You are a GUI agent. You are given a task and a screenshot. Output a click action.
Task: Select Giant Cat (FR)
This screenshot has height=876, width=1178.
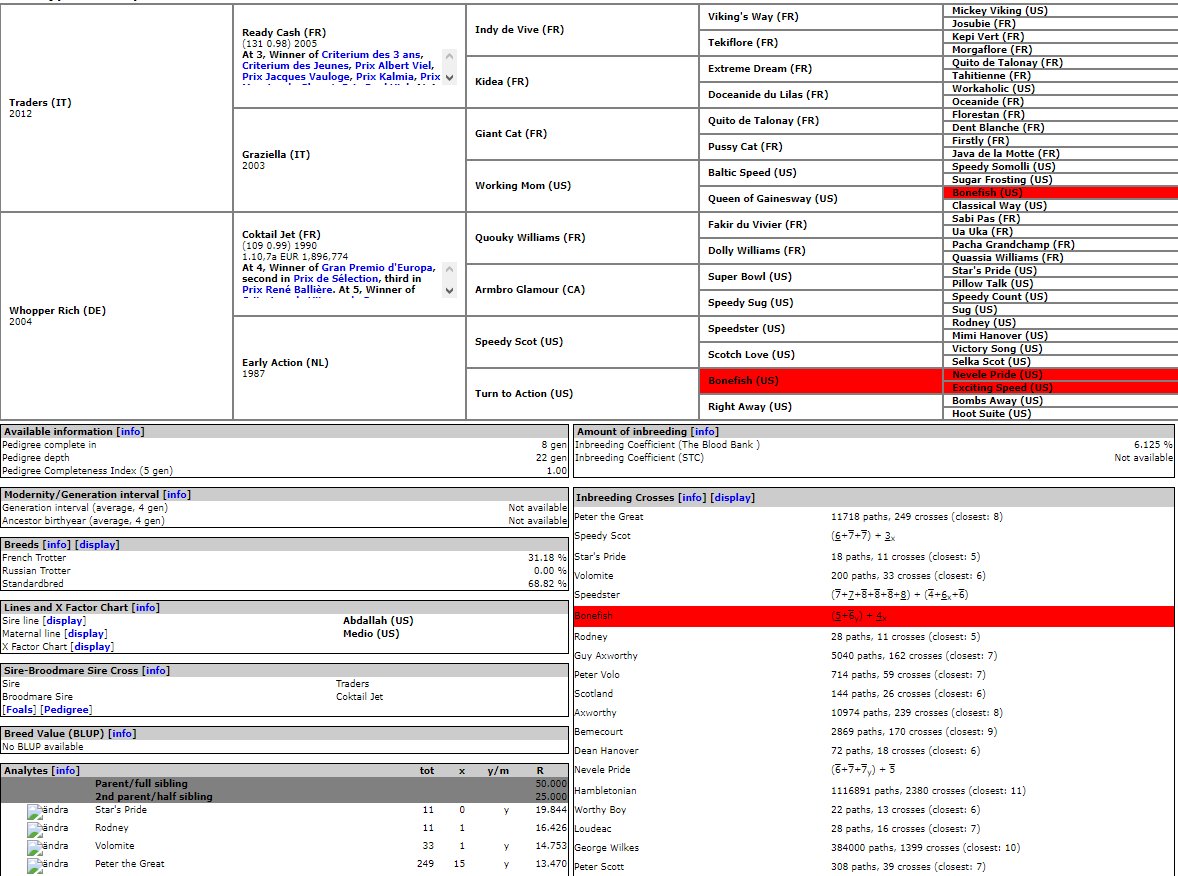click(511, 134)
